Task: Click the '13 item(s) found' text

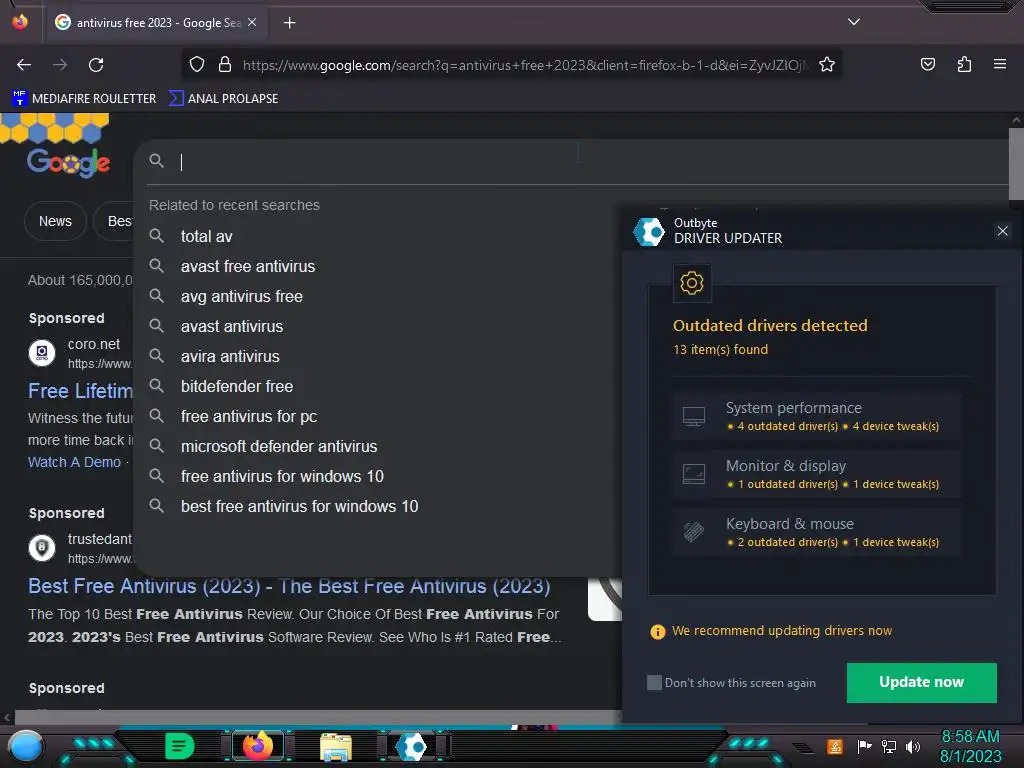Action: coord(721,349)
